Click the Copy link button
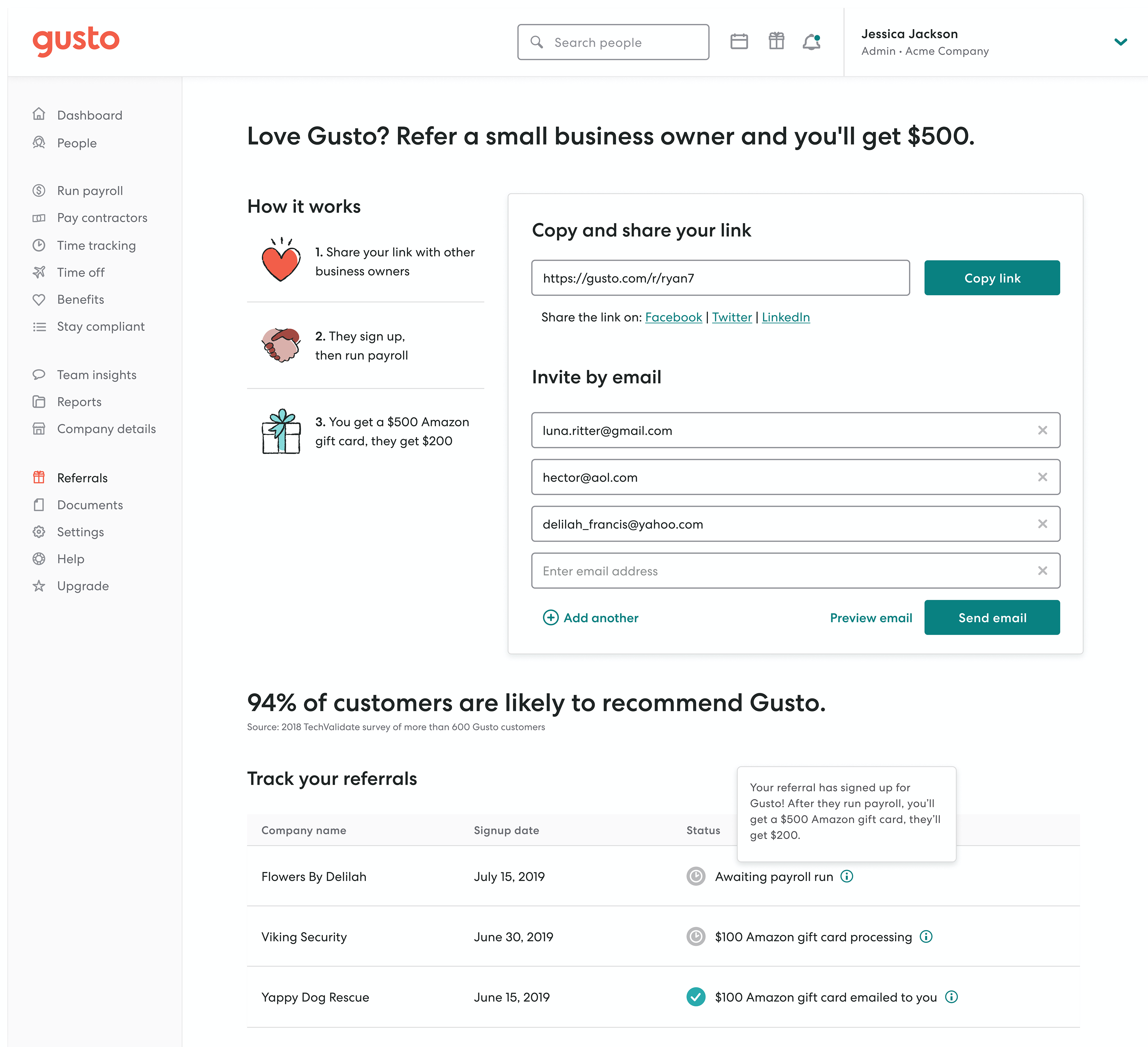This screenshot has width=1148, height=1047. pos(992,278)
